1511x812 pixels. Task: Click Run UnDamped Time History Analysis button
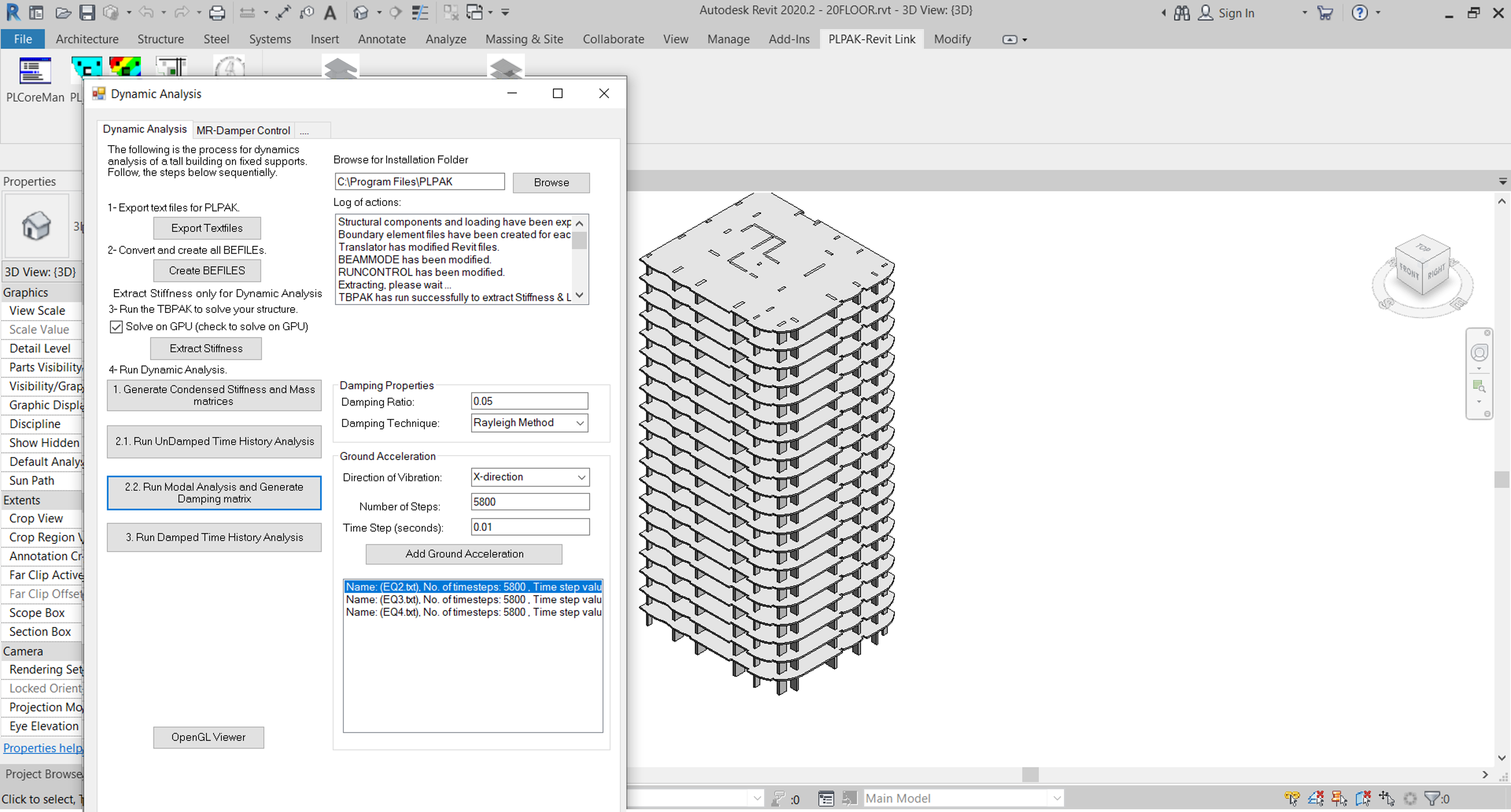click(x=214, y=442)
